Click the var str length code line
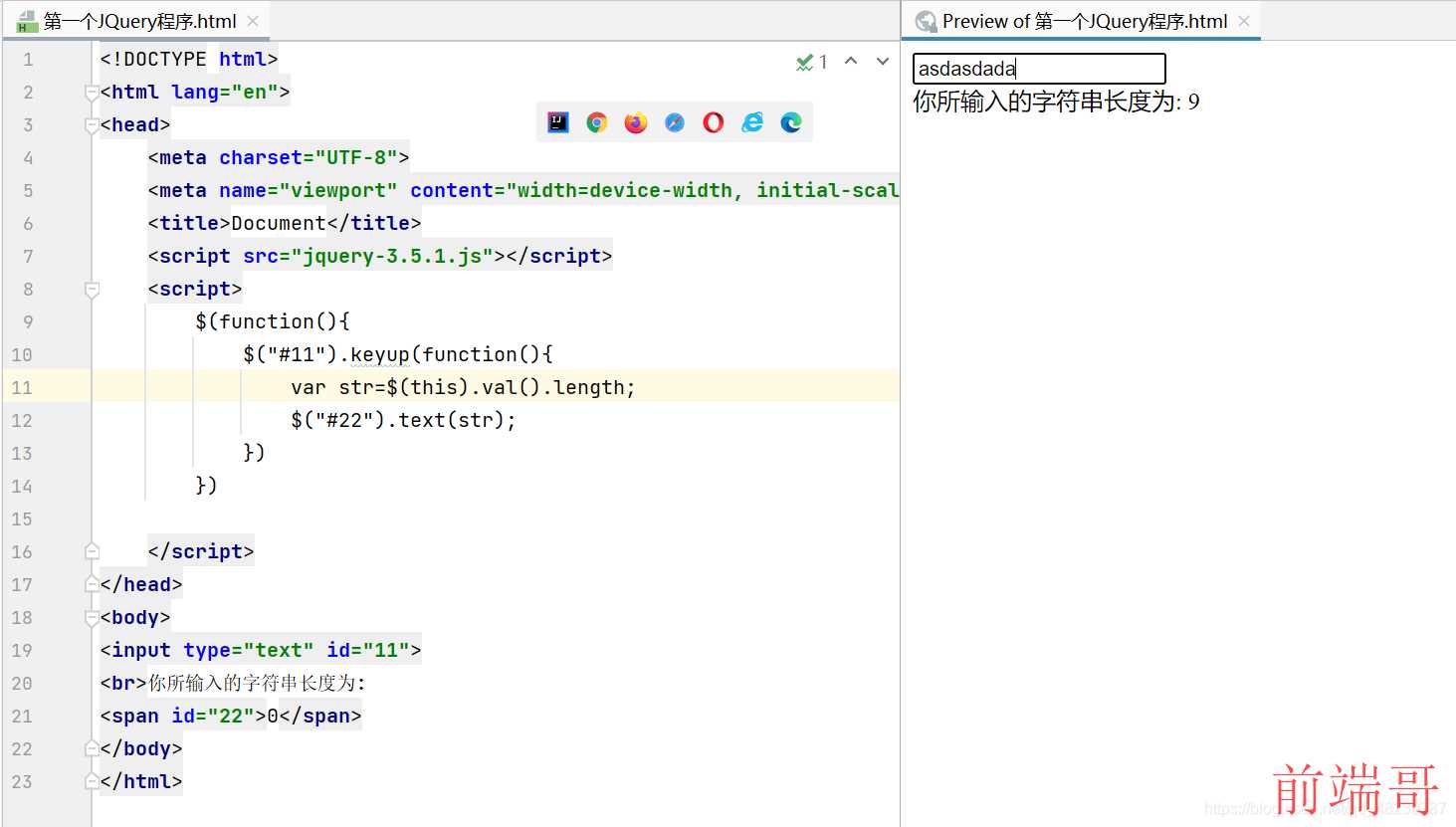The image size is (1456, 827). click(x=463, y=387)
